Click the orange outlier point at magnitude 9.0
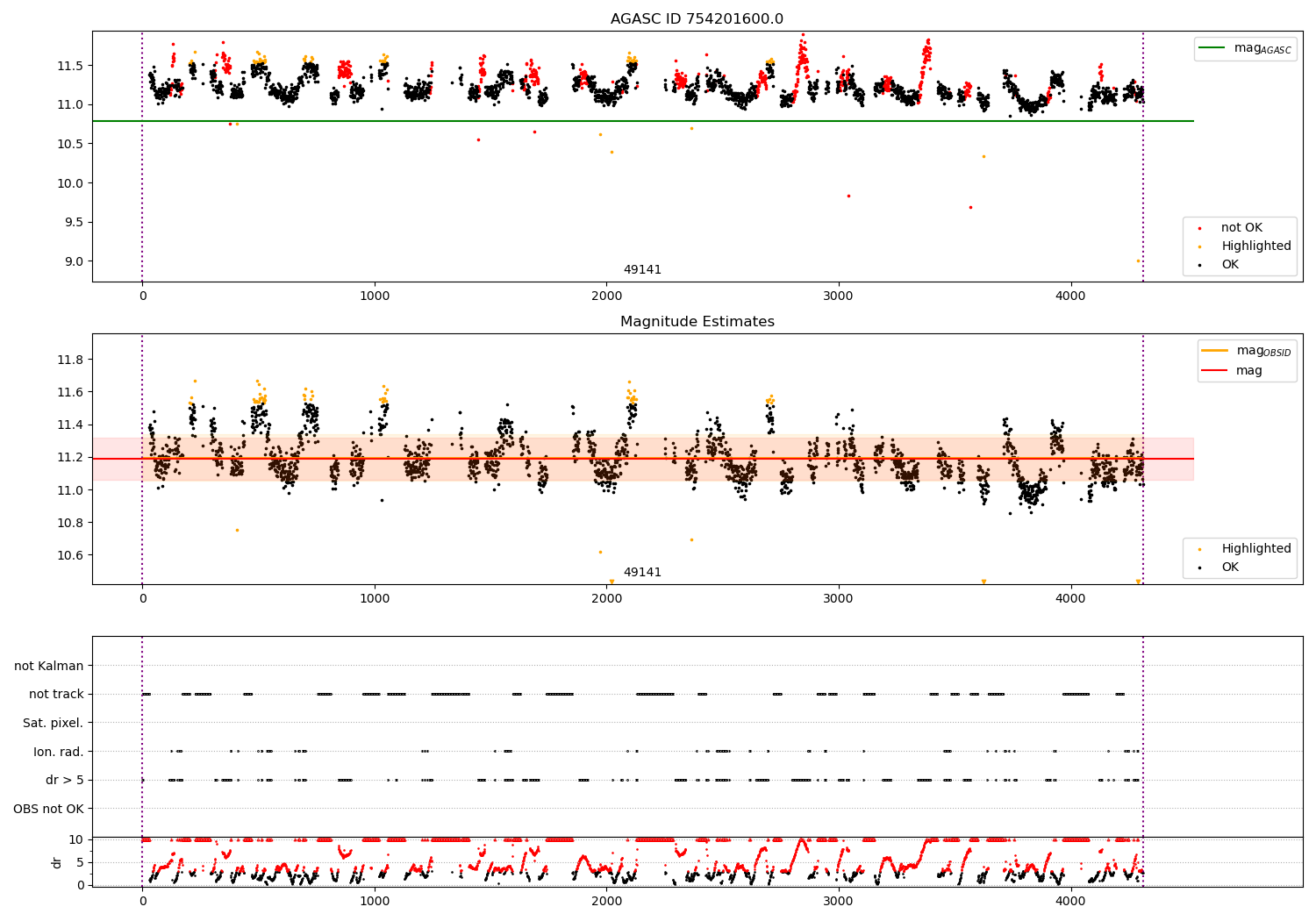This screenshot has width=1316, height=921. pyautogui.click(x=1139, y=261)
